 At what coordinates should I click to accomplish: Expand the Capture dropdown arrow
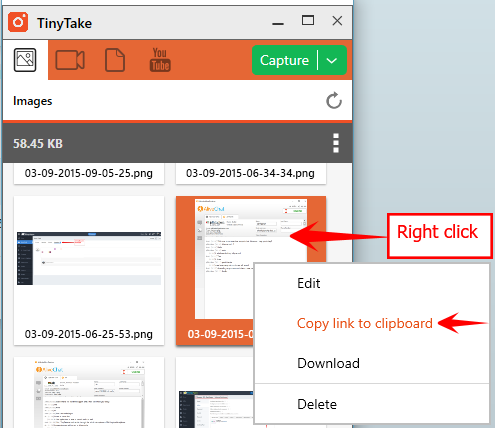coord(332,60)
